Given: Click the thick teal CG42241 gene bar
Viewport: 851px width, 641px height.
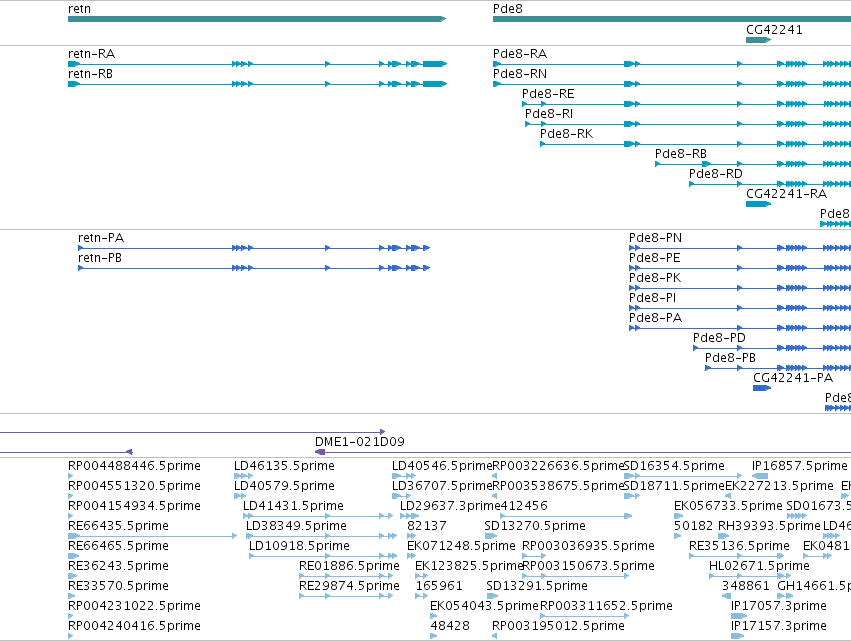Looking at the screenshot, I should [759, 40].
